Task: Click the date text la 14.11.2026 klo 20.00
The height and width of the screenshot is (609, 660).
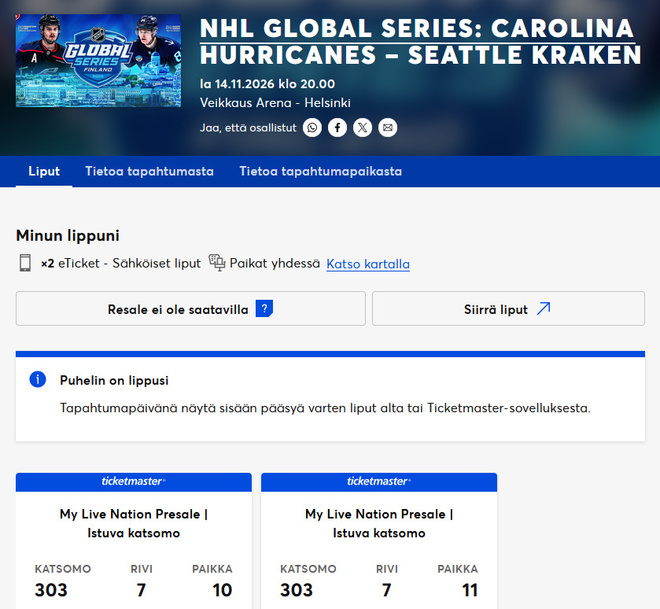Action: click(x=267, y=84)
